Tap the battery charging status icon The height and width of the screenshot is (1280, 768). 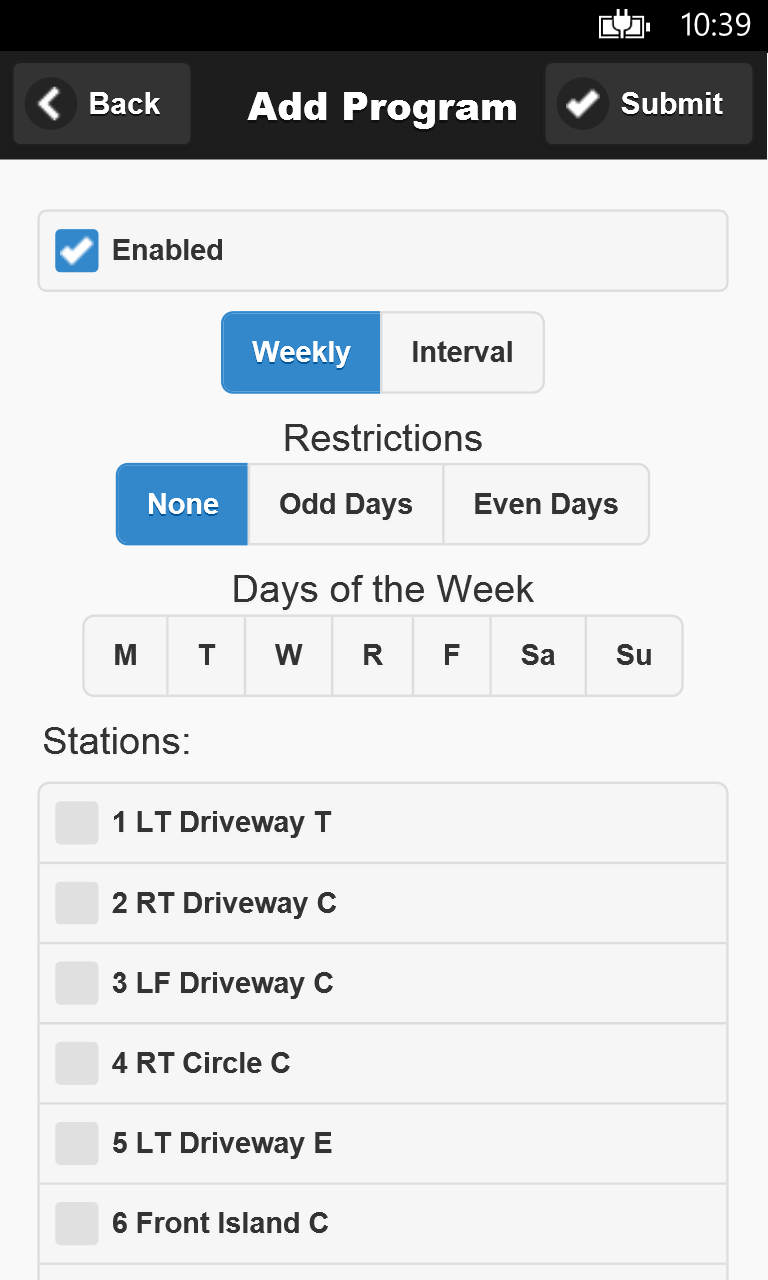(x=624, y=25)
